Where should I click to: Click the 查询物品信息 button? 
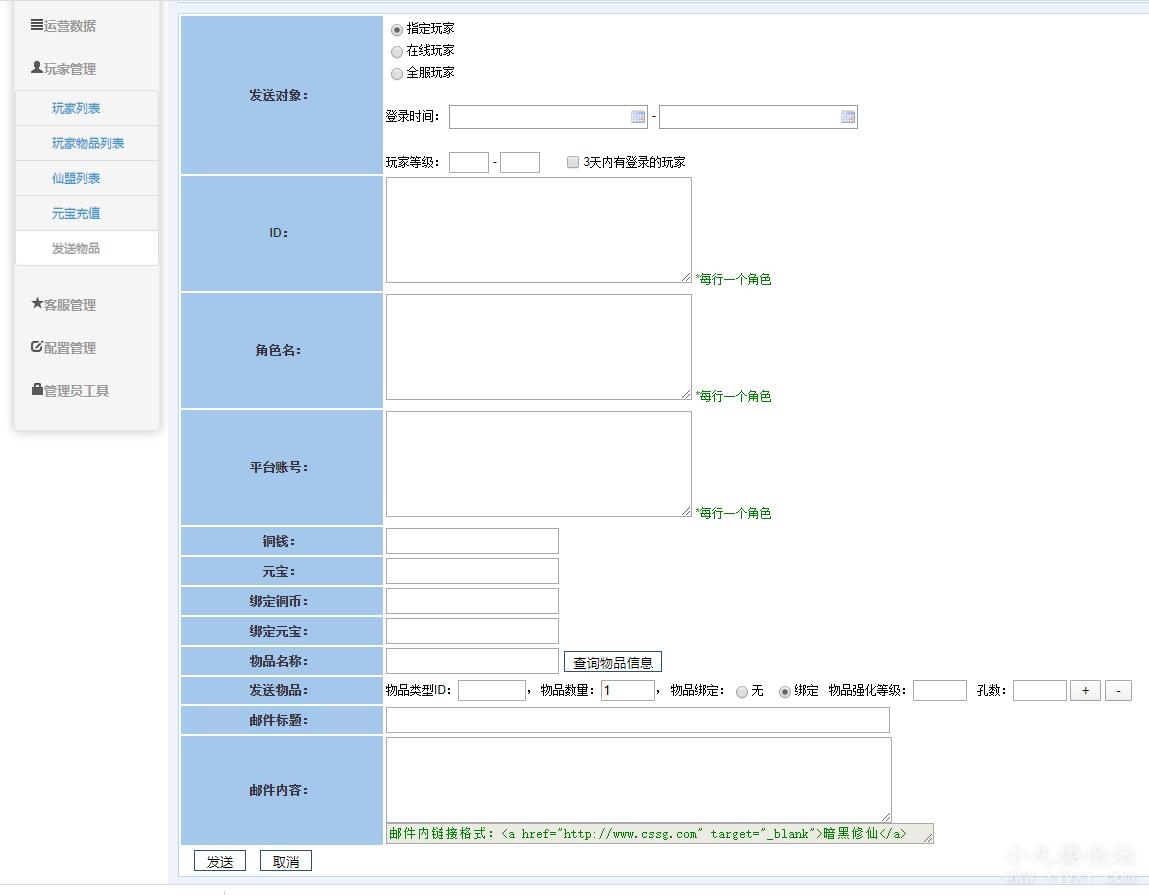pyautogui.click(x=612, y=662)
